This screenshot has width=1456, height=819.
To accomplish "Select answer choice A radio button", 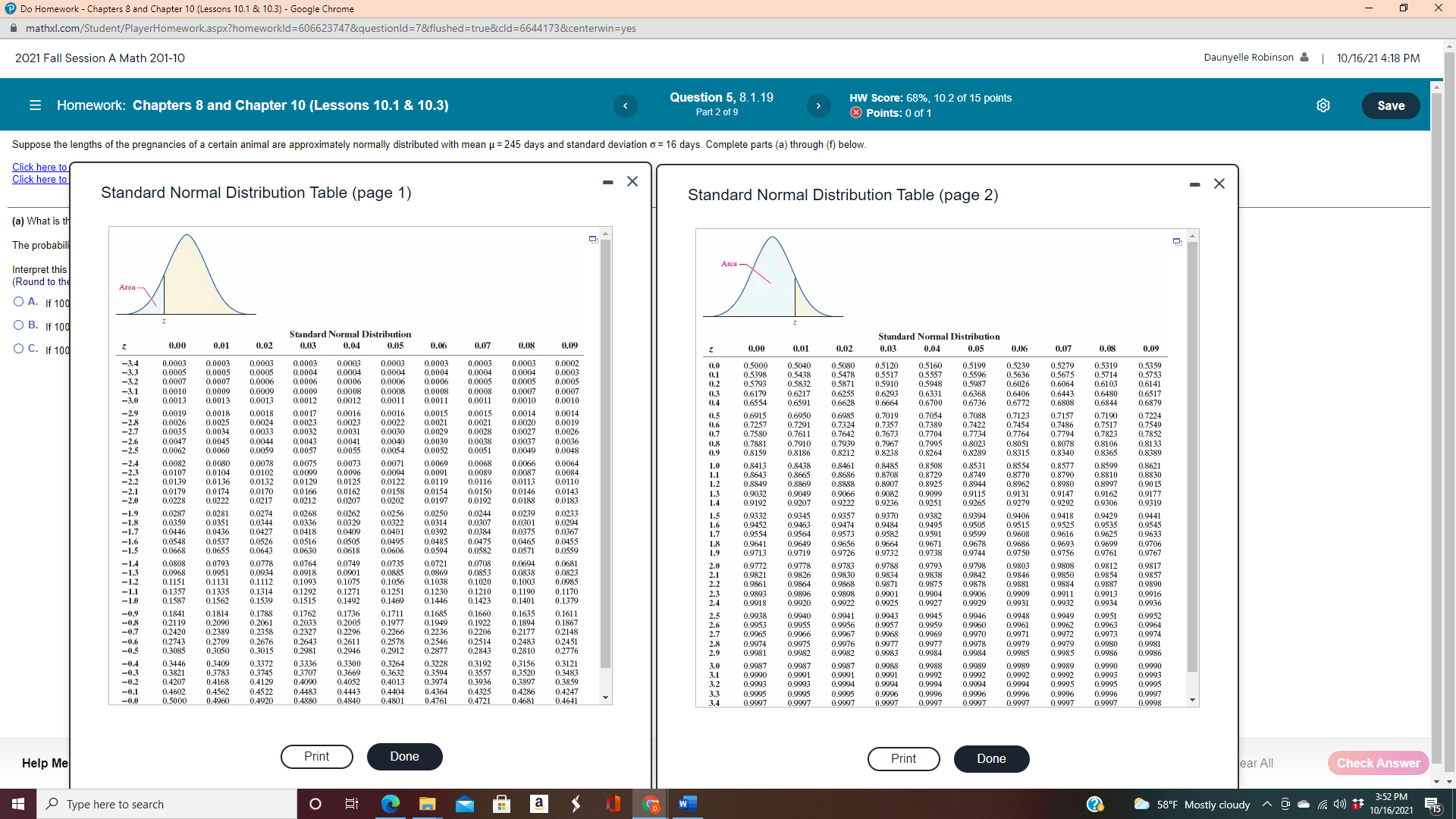I will tap(17, 300).
